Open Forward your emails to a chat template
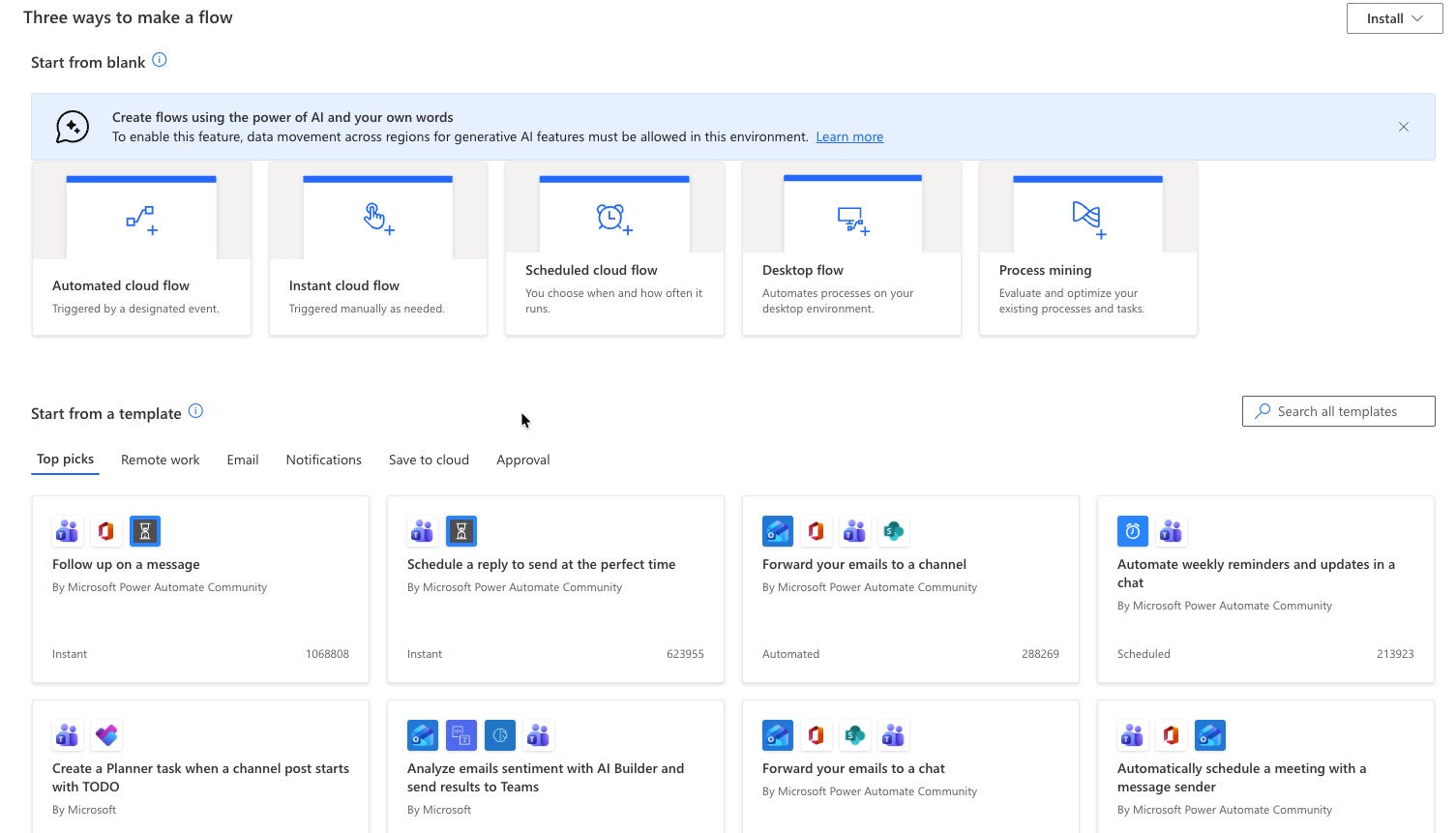1456x833 pixels. tap(853, 768)
